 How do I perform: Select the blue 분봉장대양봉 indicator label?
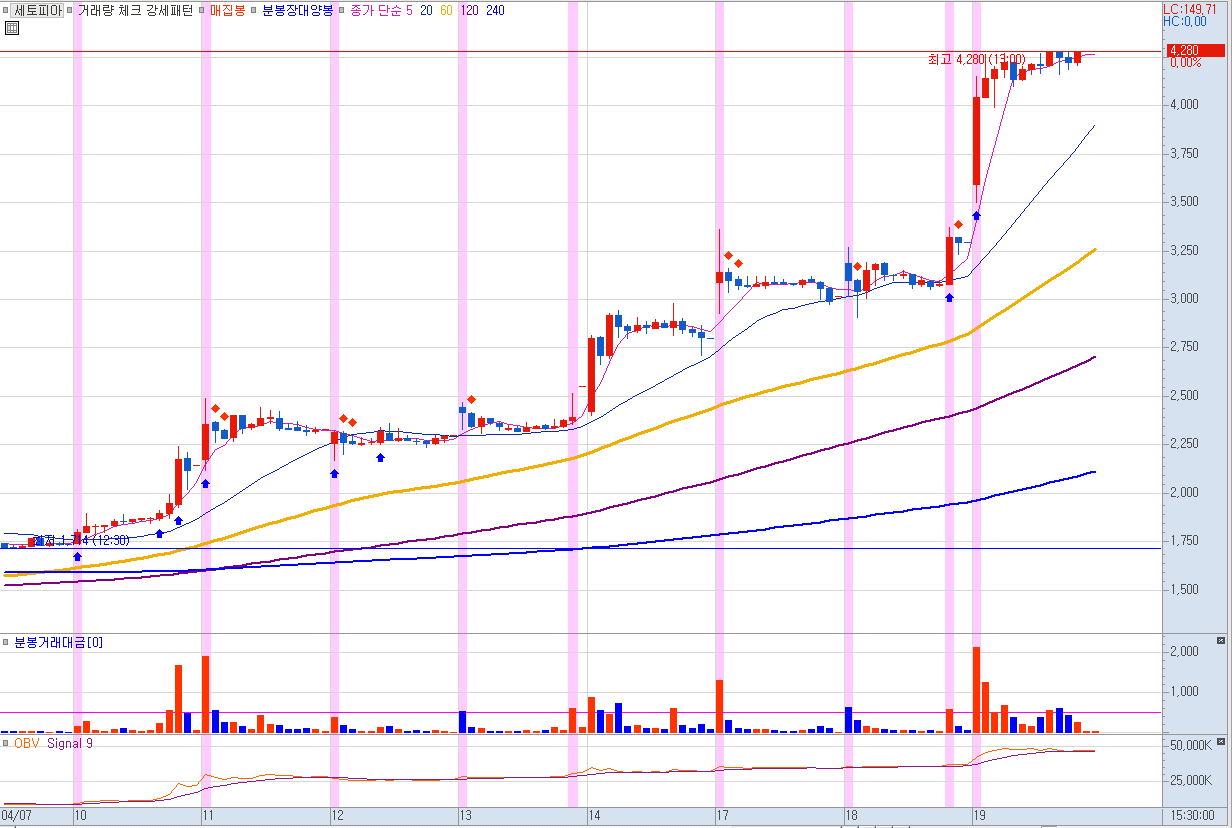(297, 11)
